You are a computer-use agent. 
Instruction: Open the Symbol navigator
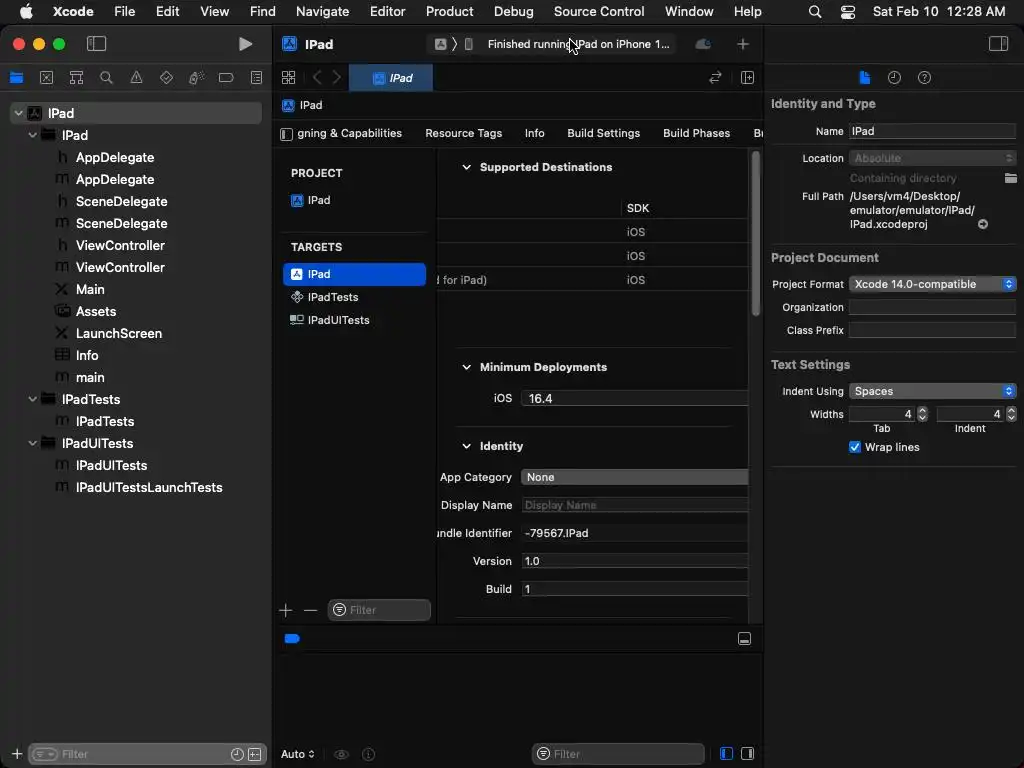[x=76, y=78]
